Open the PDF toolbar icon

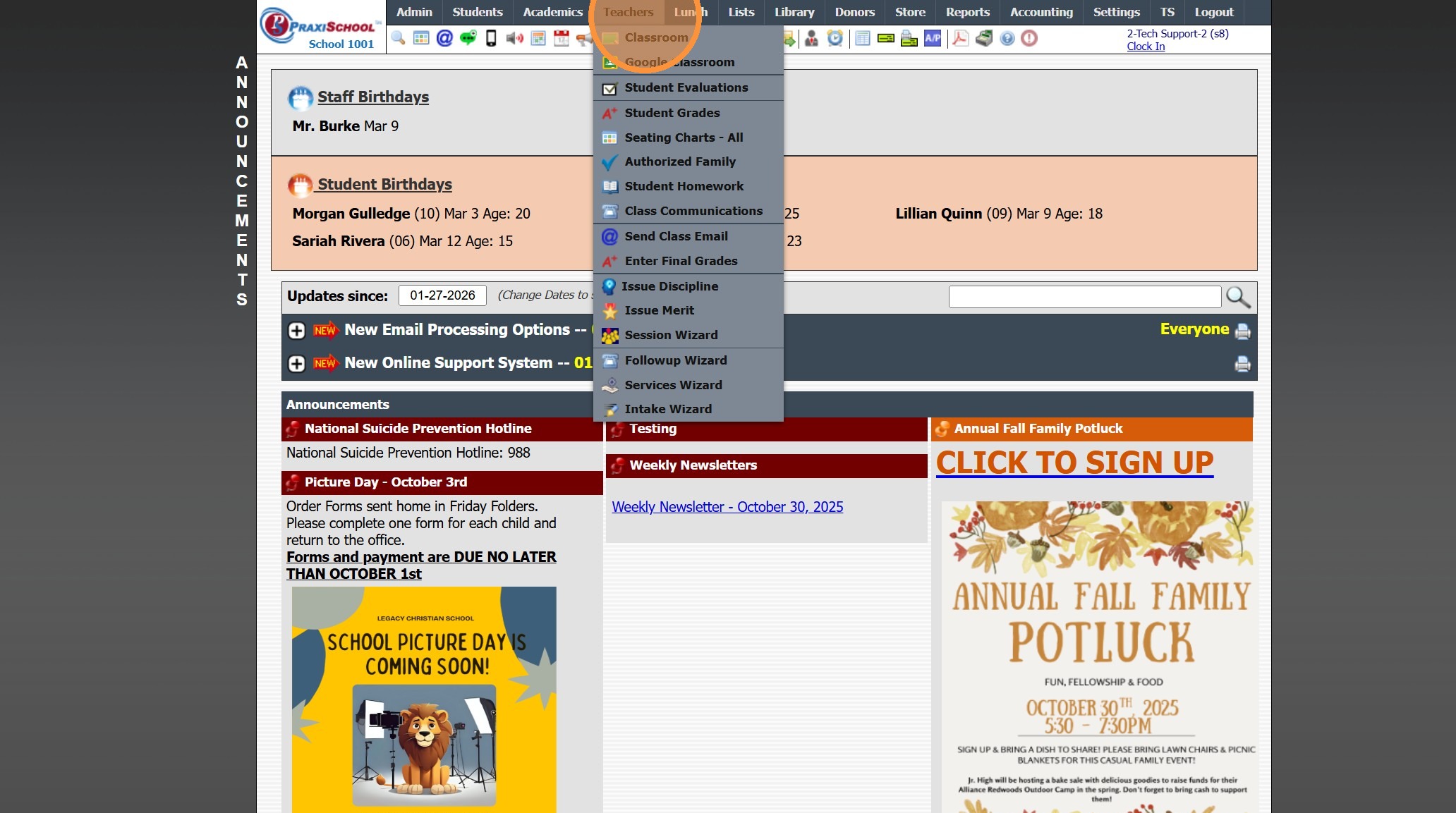click(x=960, y=38)
